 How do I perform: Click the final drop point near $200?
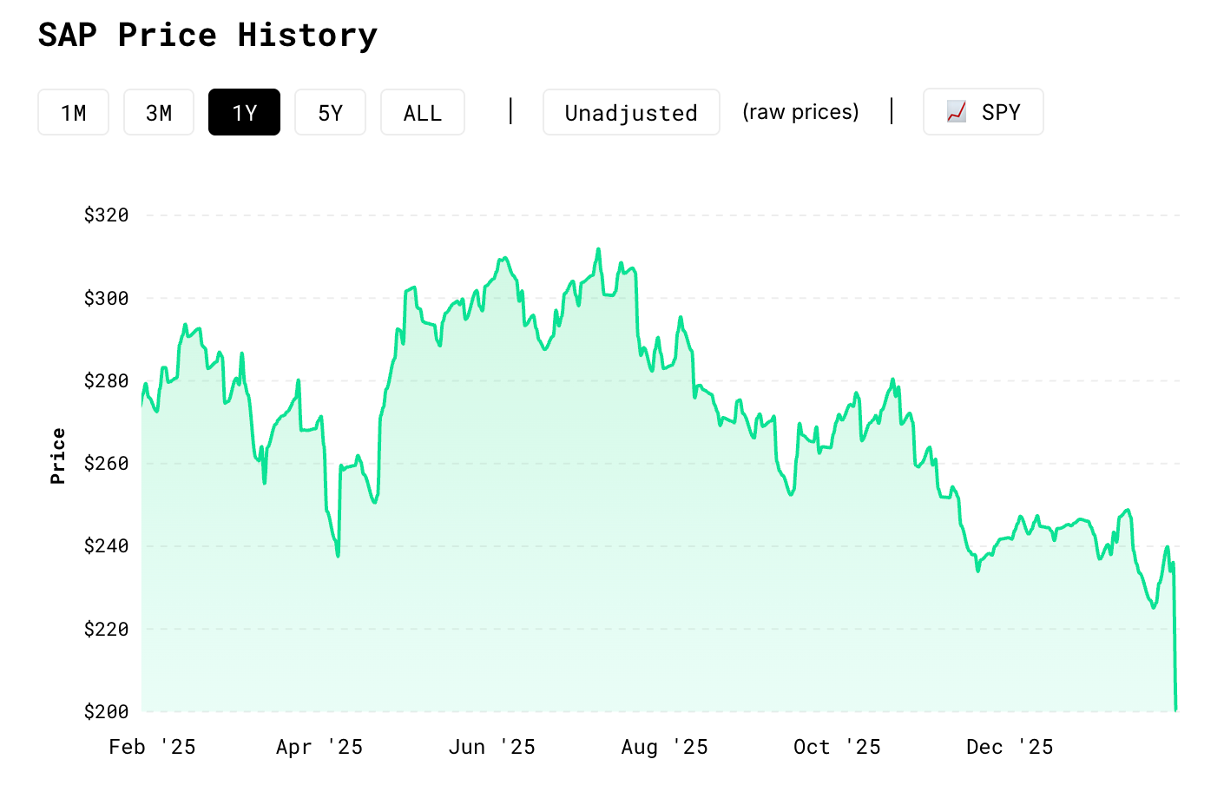[x=1176, y=709]
